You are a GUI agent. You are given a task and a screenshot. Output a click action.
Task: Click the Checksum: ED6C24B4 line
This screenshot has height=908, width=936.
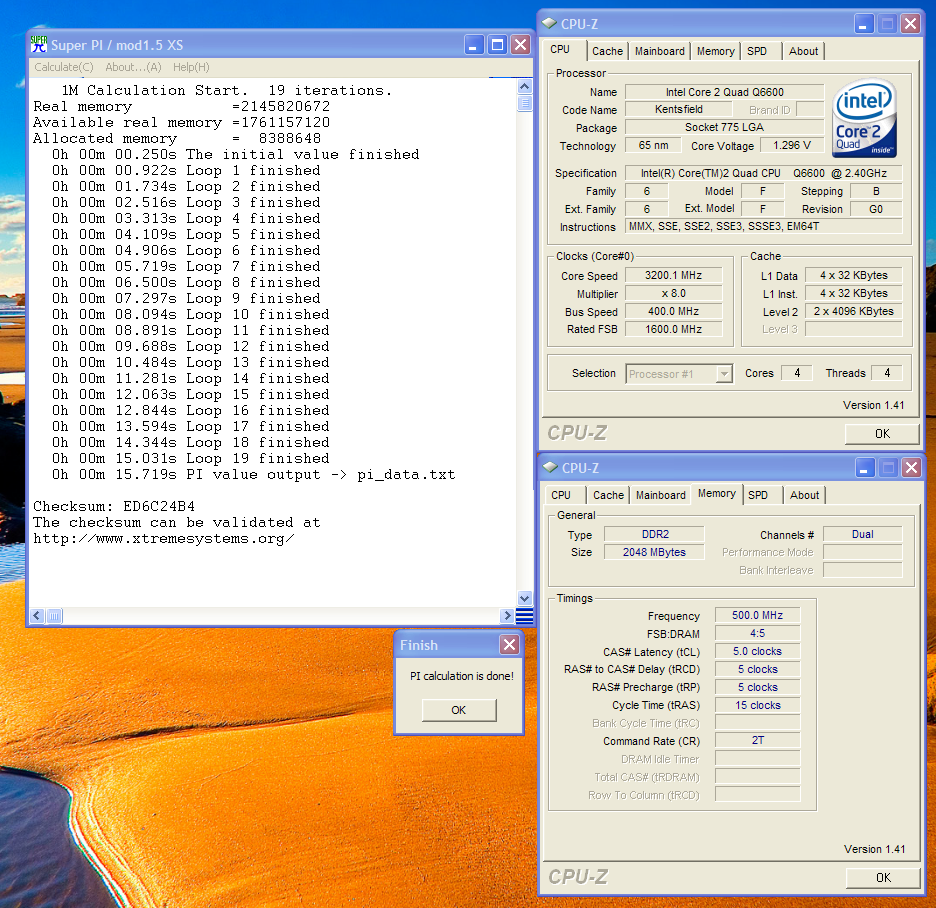[114, 506]
